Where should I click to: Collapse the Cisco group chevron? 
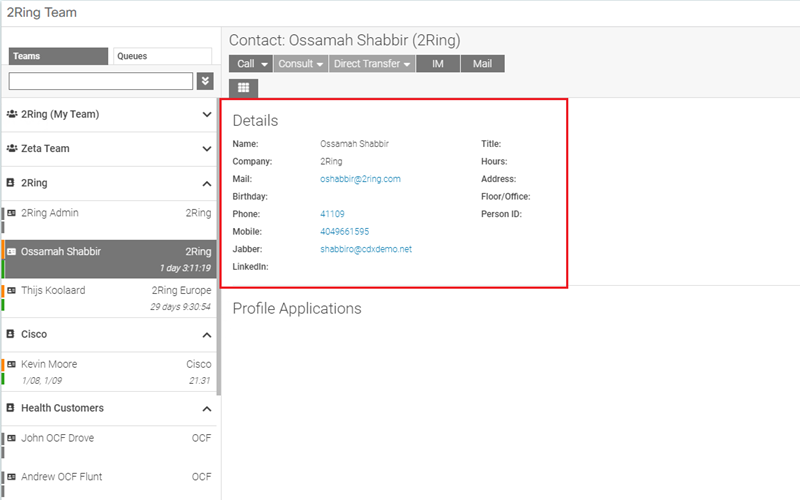pyautogui.click(x=207, y=335)
